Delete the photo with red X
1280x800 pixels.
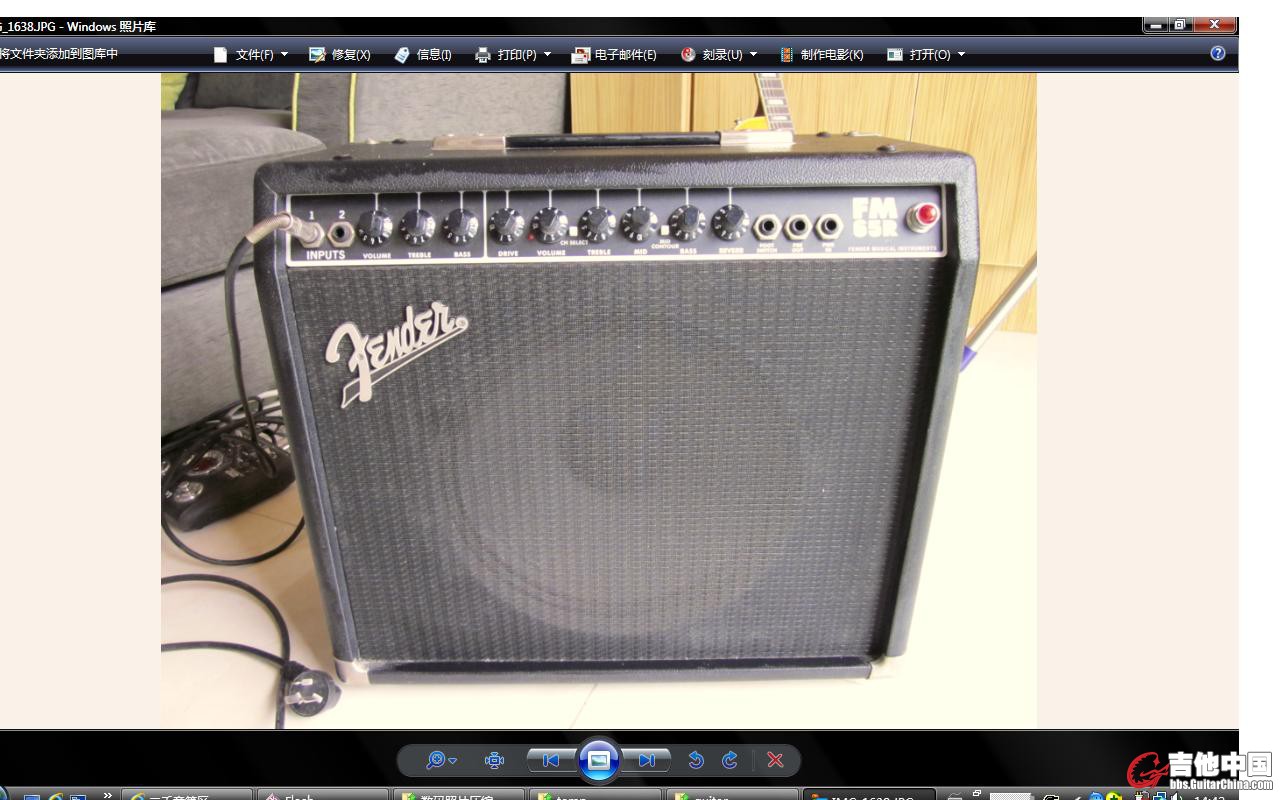click(x=775, y=761)
